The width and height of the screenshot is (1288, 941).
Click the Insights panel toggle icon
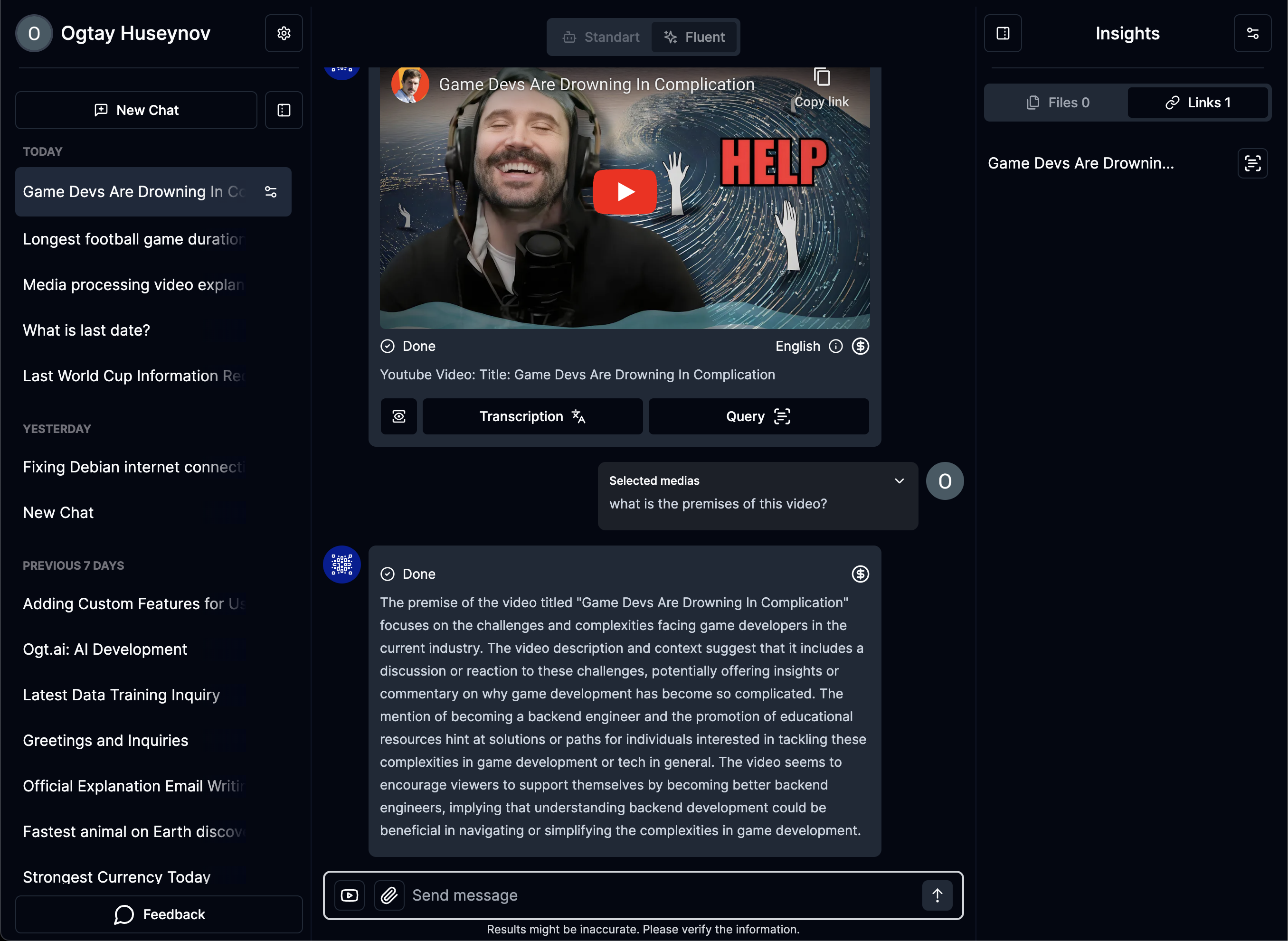[x=1003, y=34]
